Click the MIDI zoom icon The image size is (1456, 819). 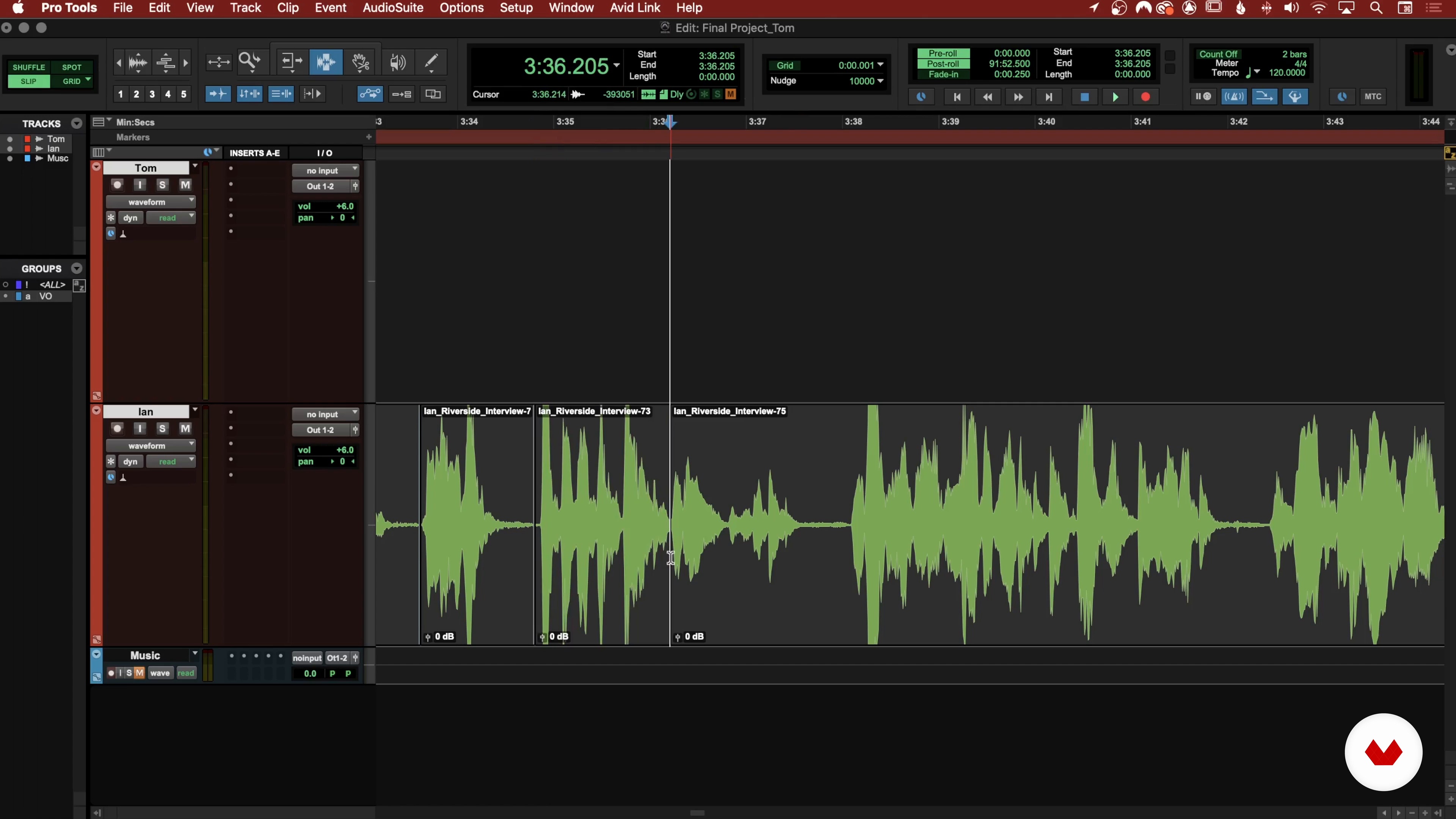(166, 62)
